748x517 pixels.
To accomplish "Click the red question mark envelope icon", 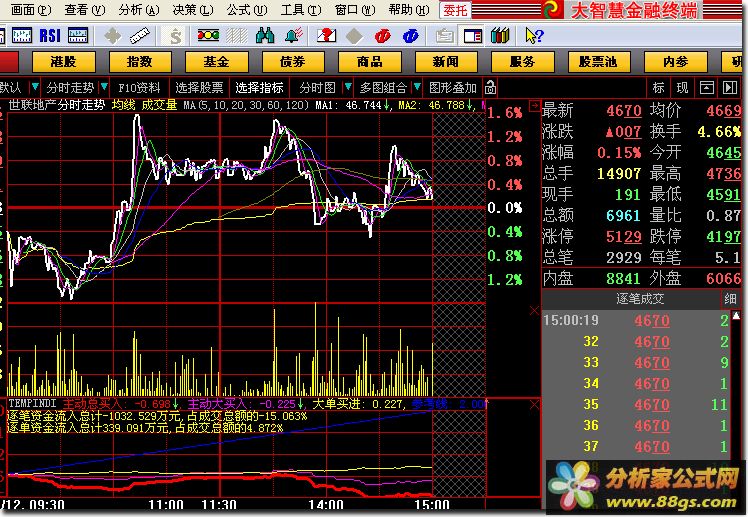I will point(326,35).
